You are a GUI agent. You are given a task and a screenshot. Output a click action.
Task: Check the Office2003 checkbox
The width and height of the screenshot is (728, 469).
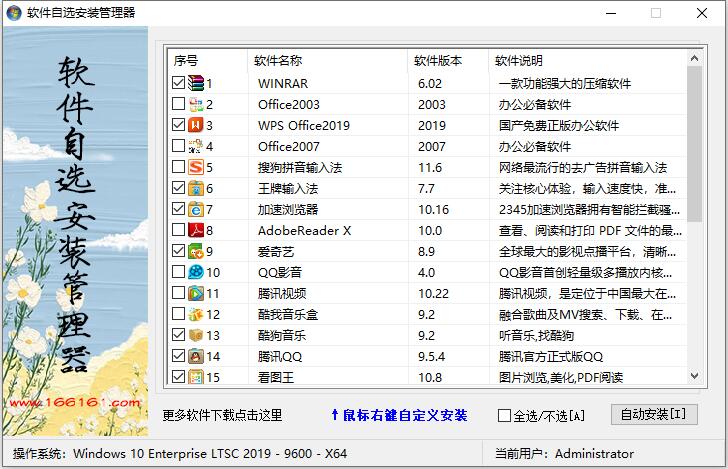click(178, 104)
